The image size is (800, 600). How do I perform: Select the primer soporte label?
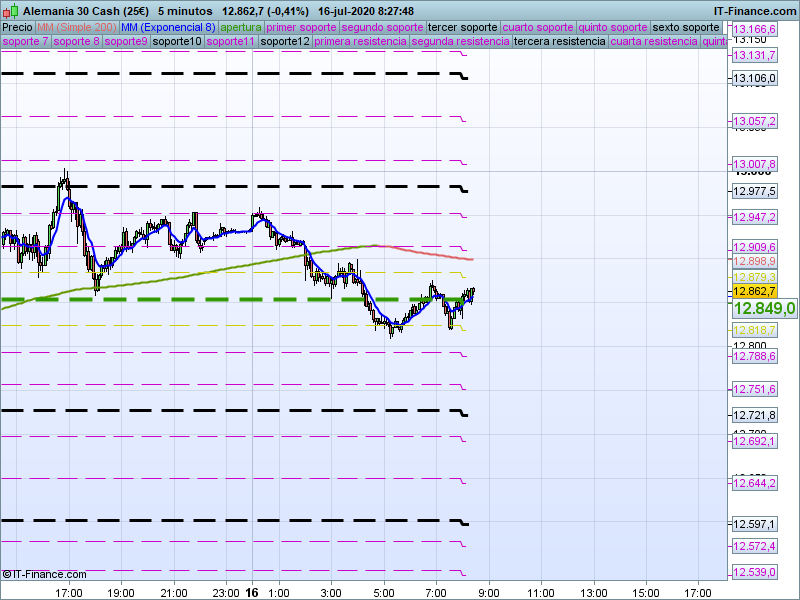303,27
